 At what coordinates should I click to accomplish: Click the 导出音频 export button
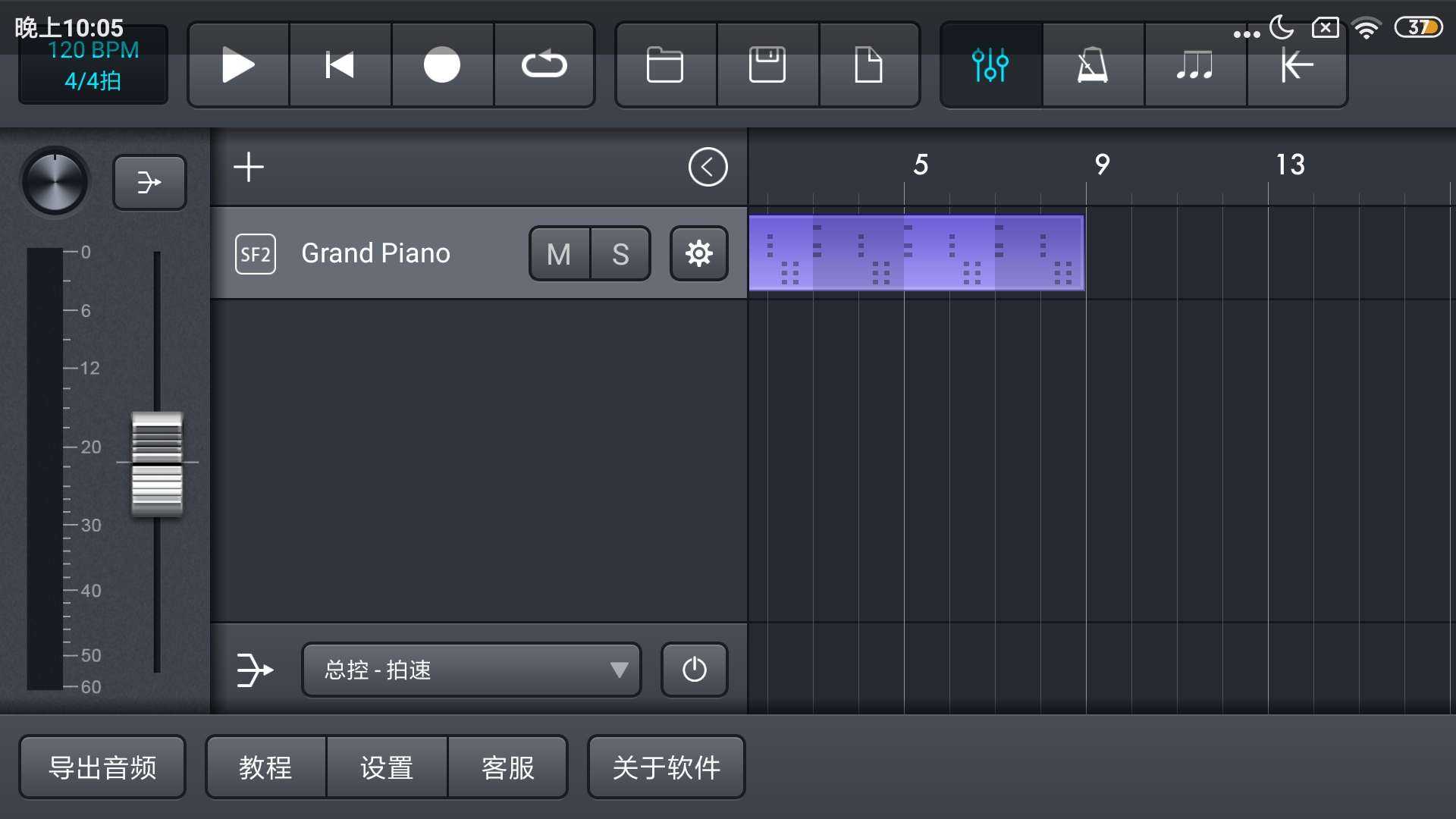(x=102, y=767)
